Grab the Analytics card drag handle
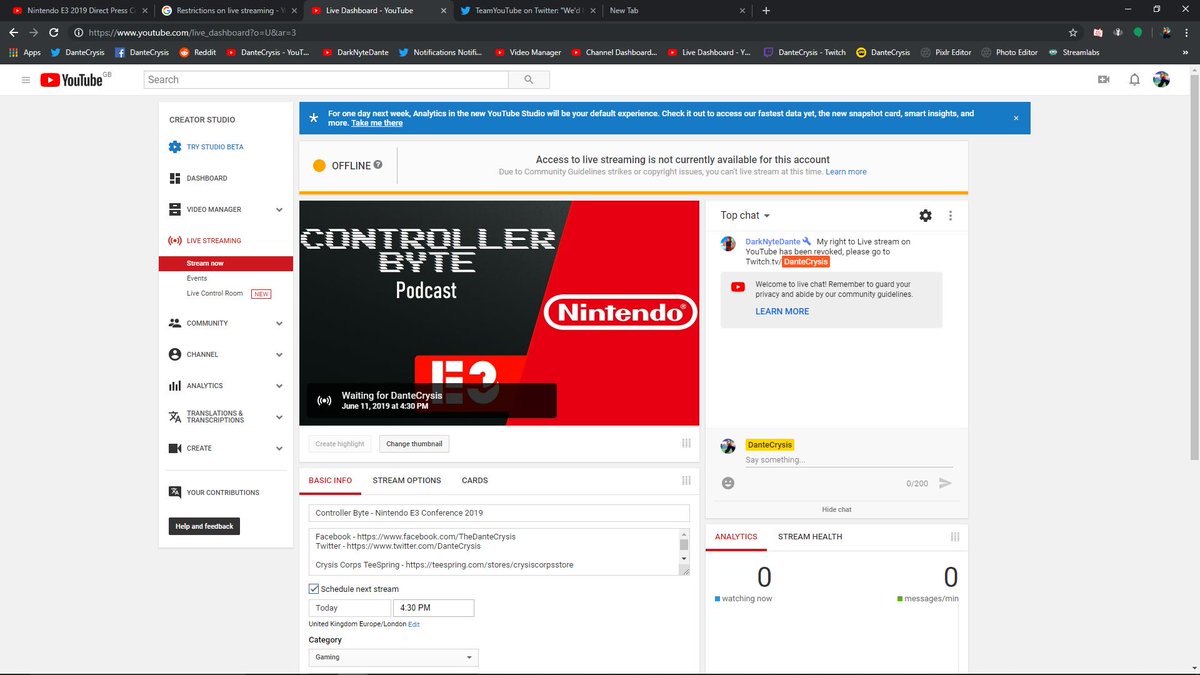Screen dimensions: 1200x675 point(957,537)
